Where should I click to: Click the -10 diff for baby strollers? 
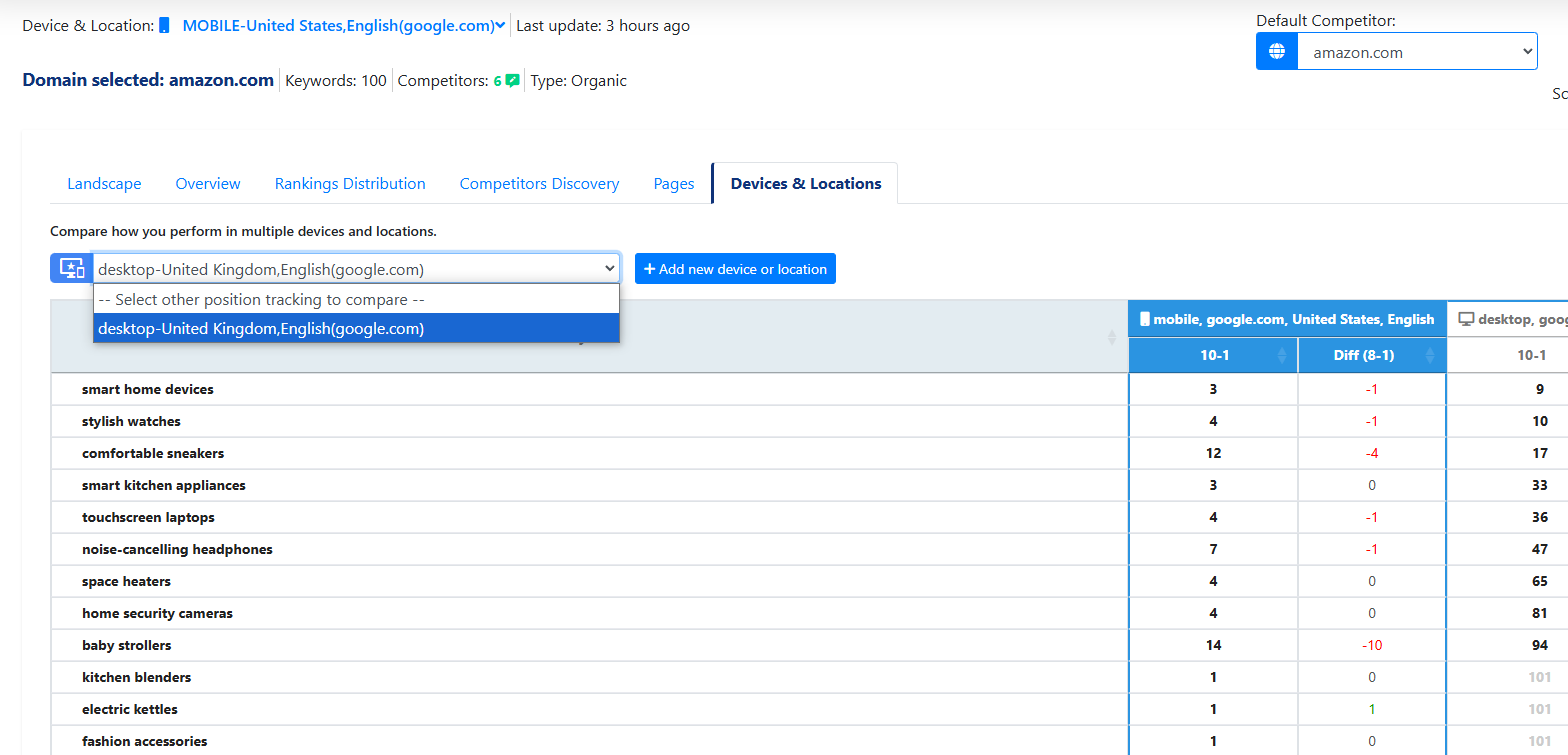coord(1372,645)
